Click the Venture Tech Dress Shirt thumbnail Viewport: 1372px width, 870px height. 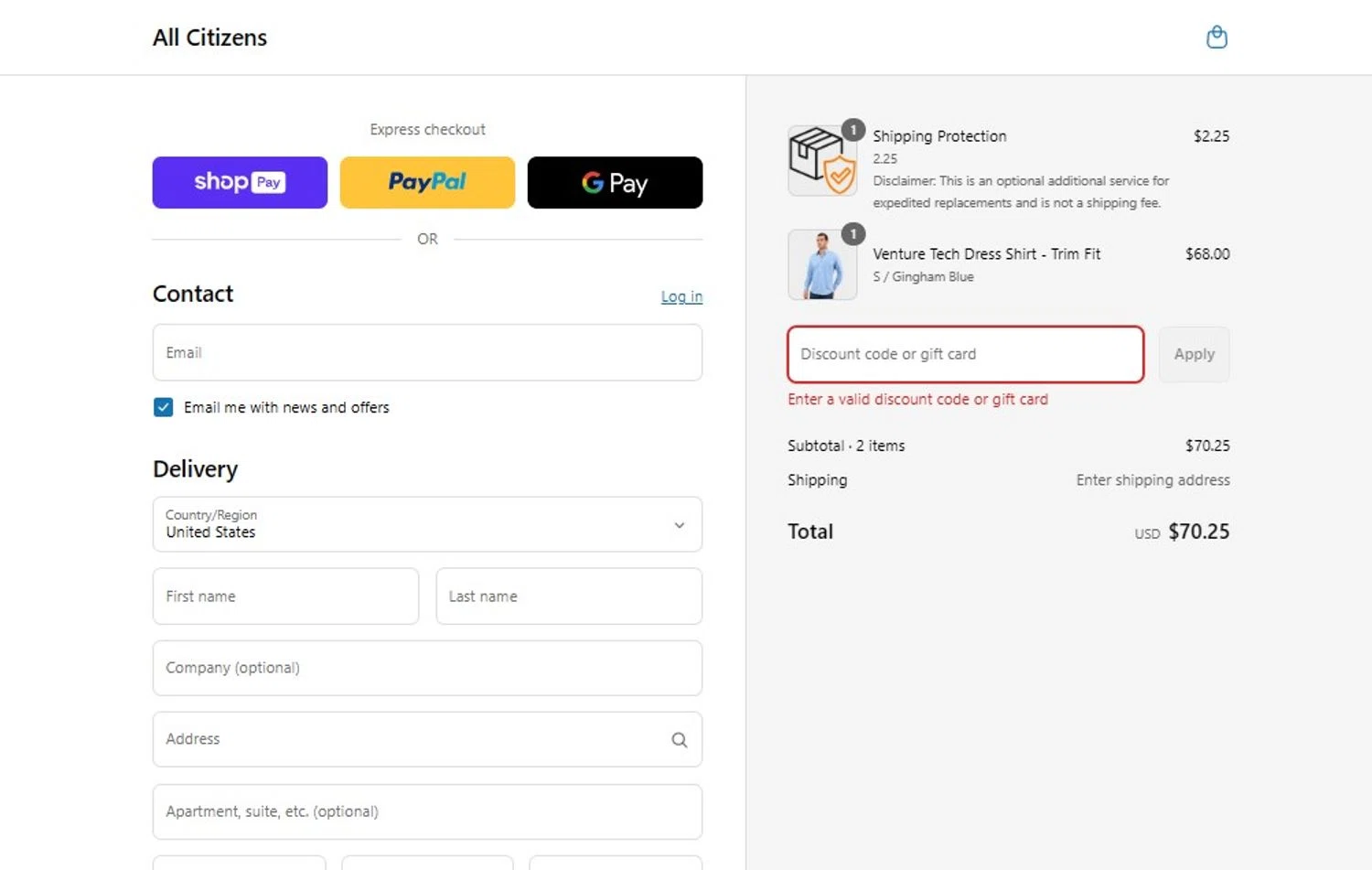pyautogui.click(x=822, y=264)
